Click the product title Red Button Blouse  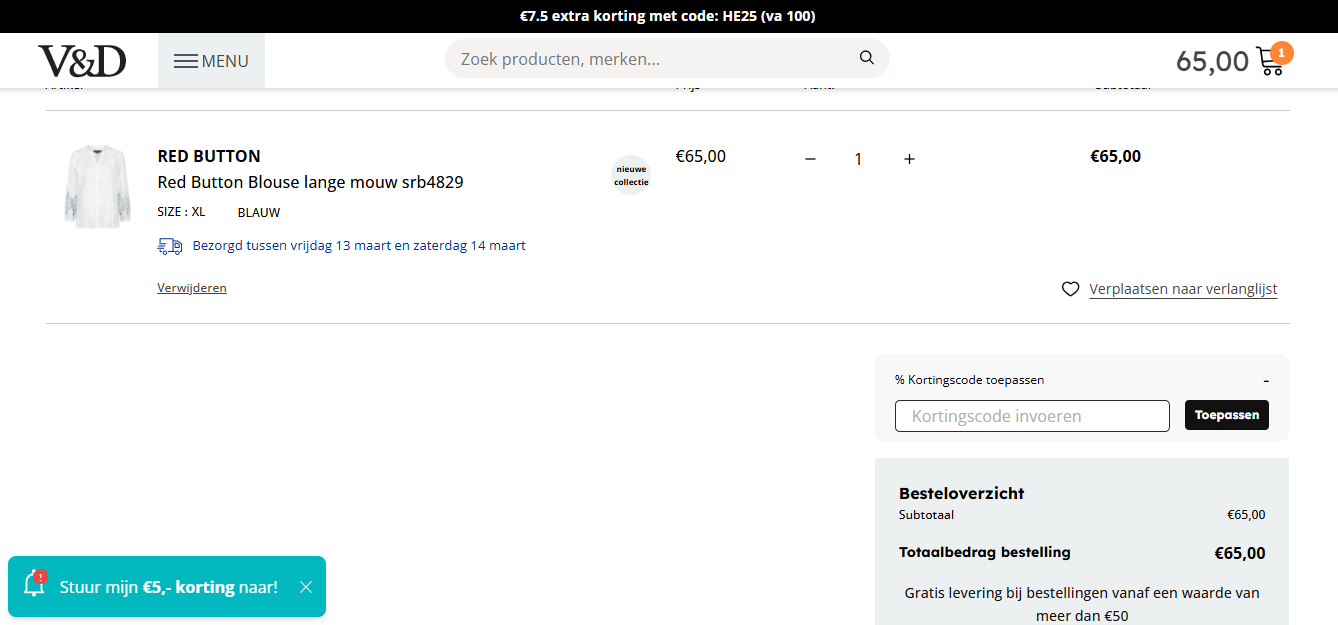tap(310, 182)
